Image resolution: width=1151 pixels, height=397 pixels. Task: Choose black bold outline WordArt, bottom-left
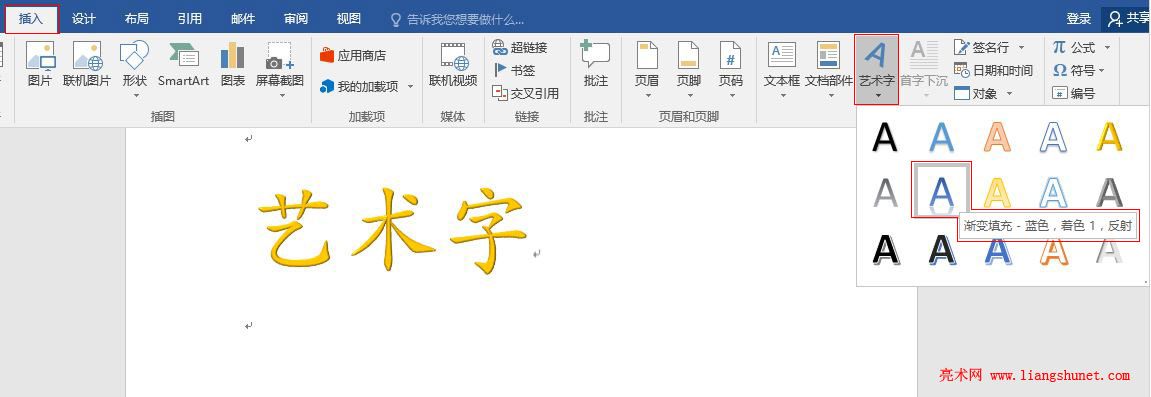pyautogui.click(x=885, y=250)
